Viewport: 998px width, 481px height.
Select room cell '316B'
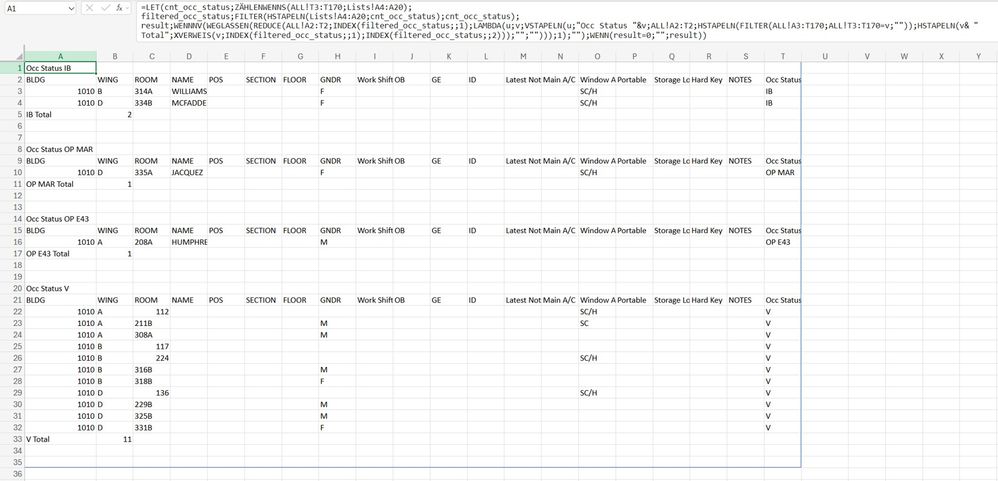coord(151,370)
